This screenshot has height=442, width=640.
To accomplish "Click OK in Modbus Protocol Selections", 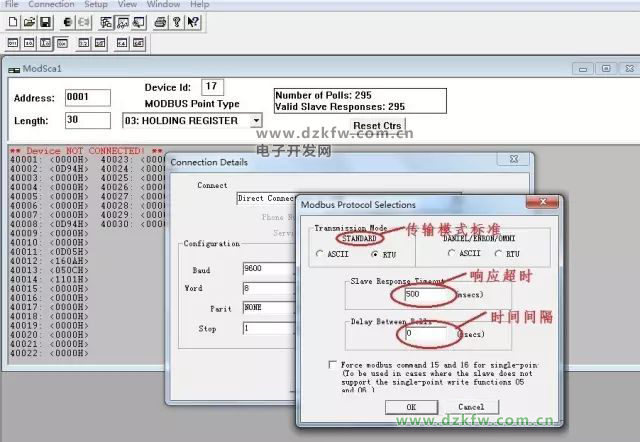I will pos(411,407).
